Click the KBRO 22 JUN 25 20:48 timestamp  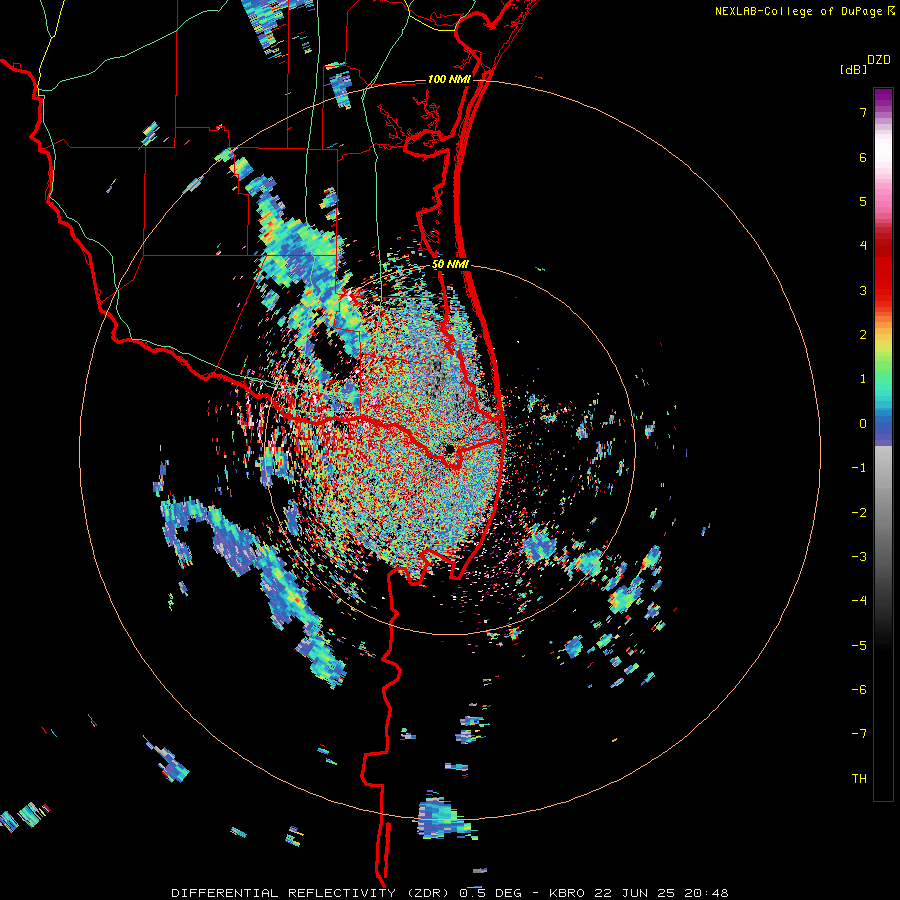639,893
